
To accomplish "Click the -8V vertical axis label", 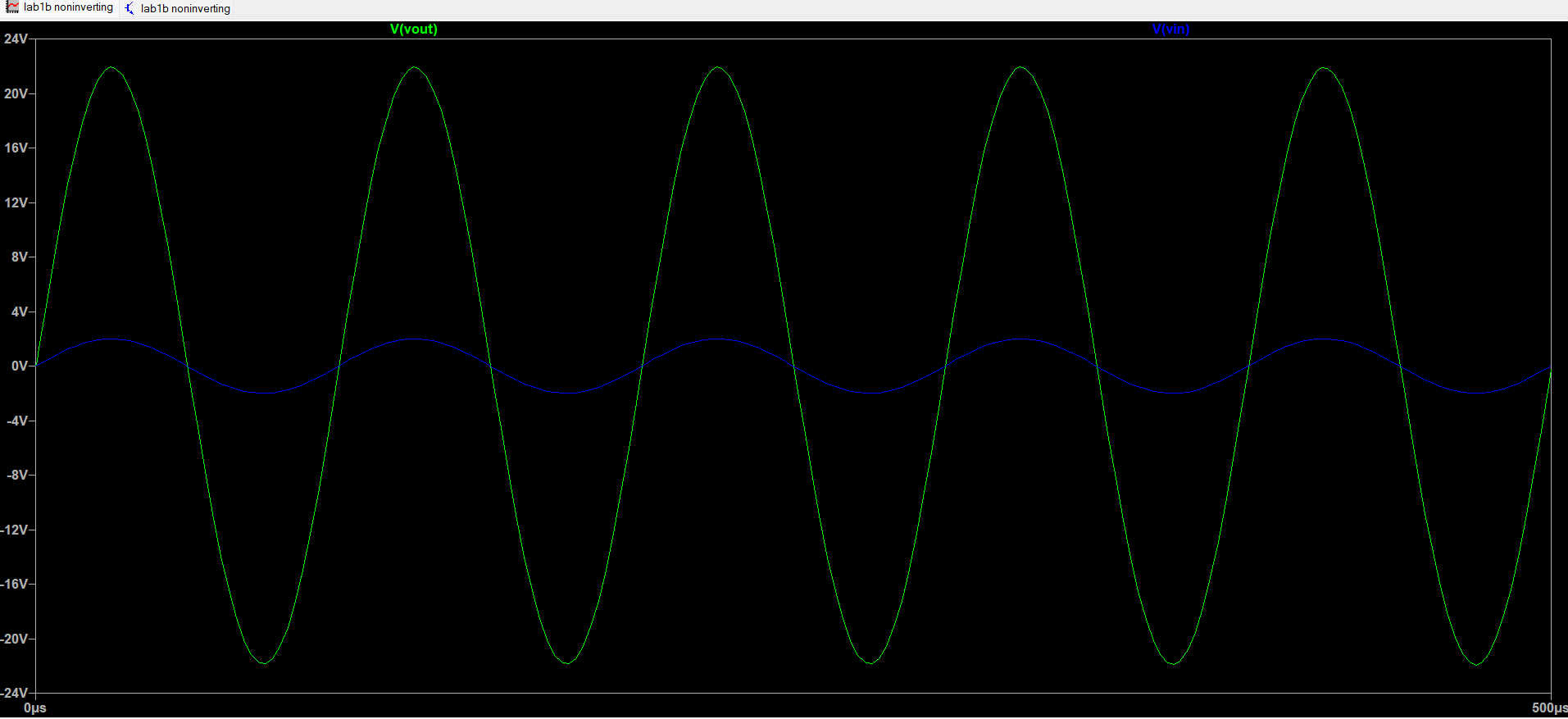I will coord(17,476).
